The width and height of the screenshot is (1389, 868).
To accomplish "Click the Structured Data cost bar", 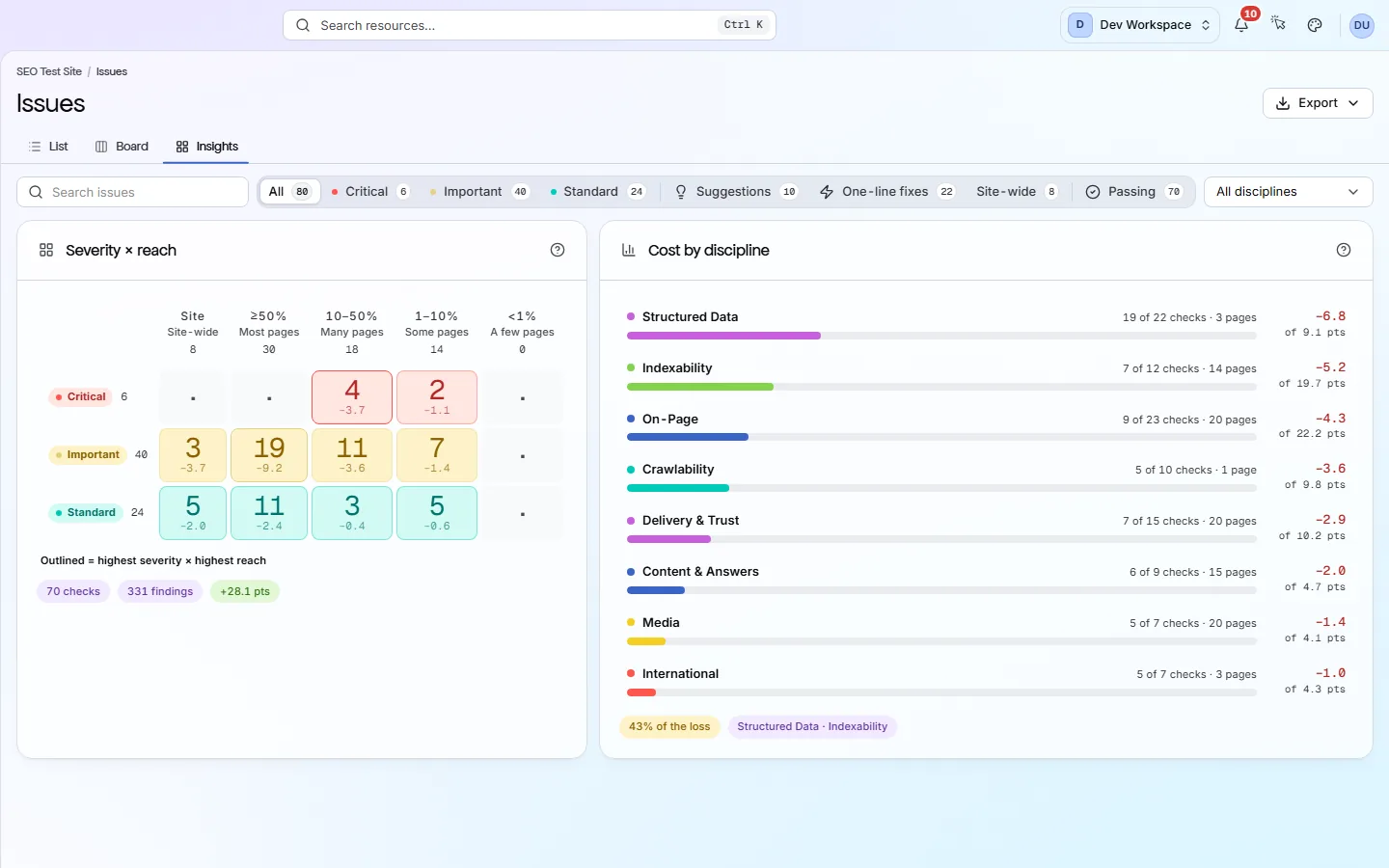I will click(x=941, y=336).
